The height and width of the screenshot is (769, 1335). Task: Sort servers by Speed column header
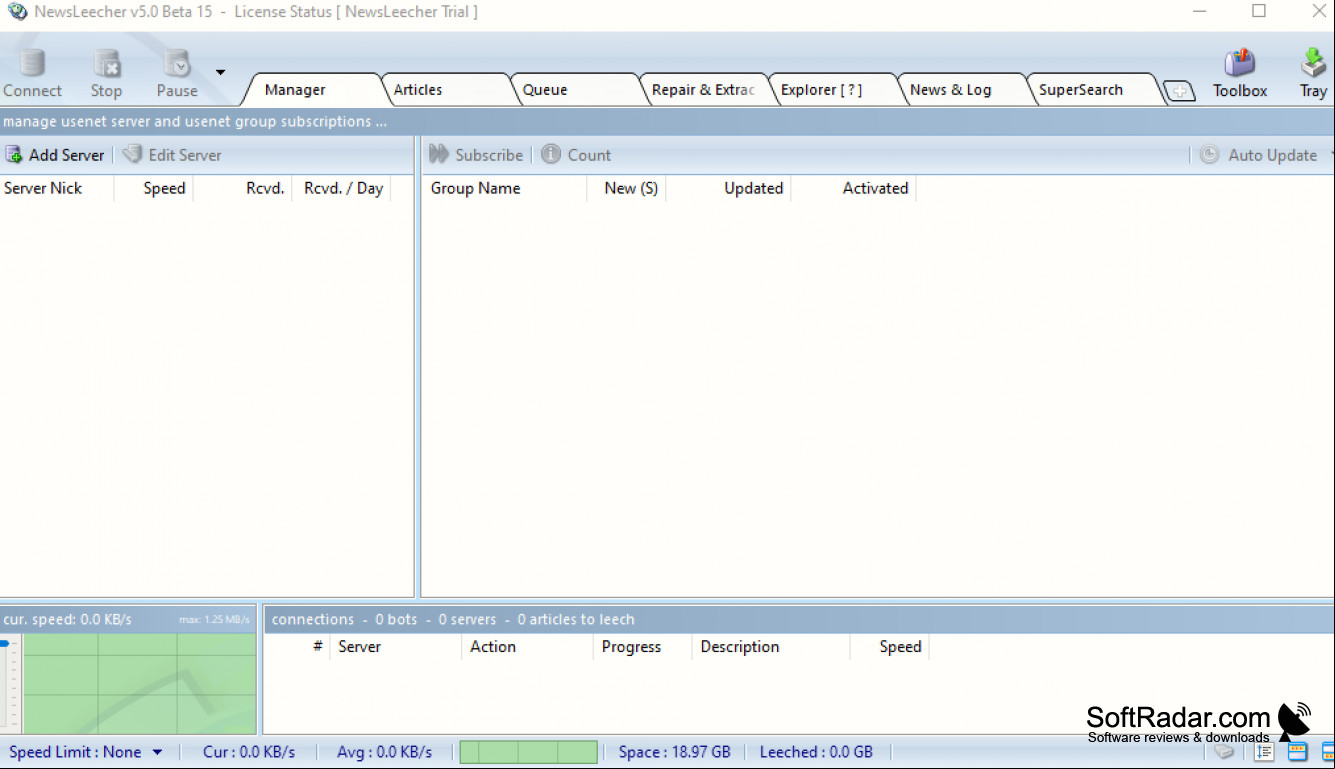tap(154, 188)
